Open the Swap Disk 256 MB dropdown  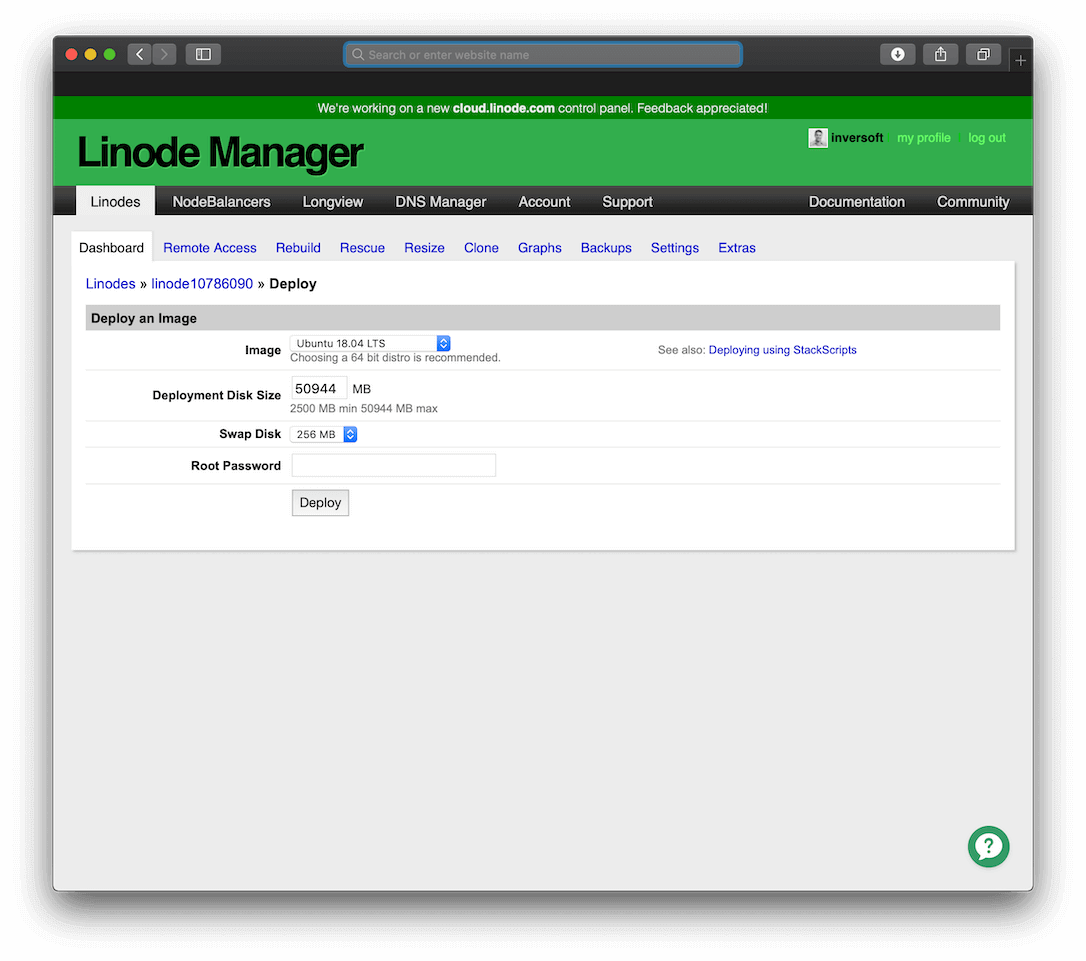point(324,434)
